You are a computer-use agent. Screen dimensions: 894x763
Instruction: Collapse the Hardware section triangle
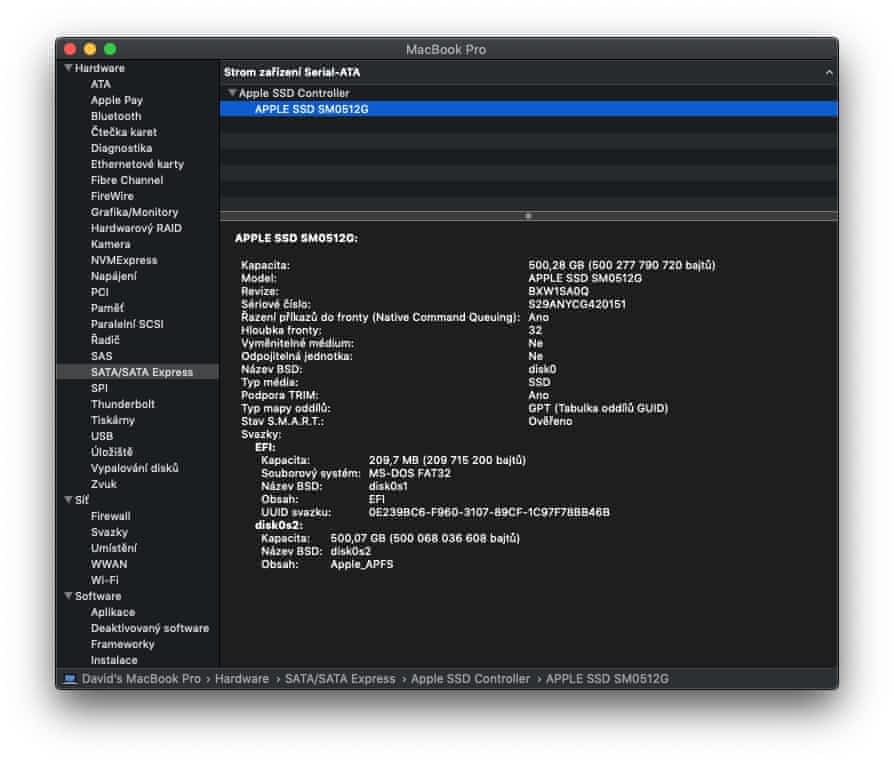point(68,68)
